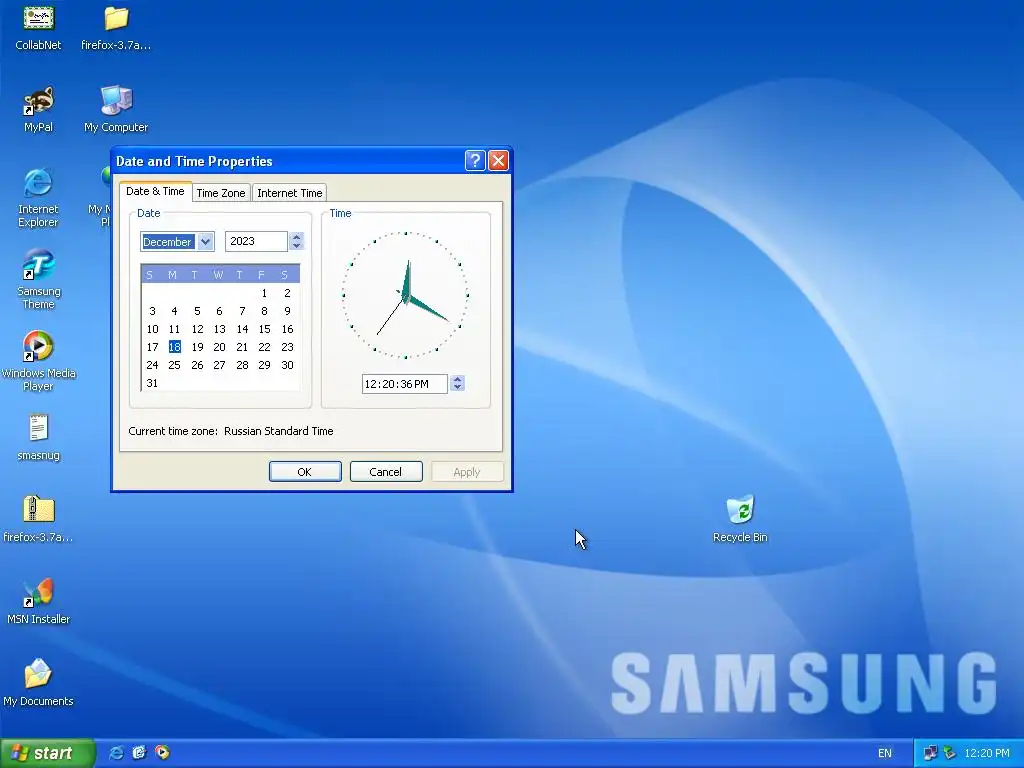
Task: Select day 21 in the calendar
Action: (x=242, y=347)
